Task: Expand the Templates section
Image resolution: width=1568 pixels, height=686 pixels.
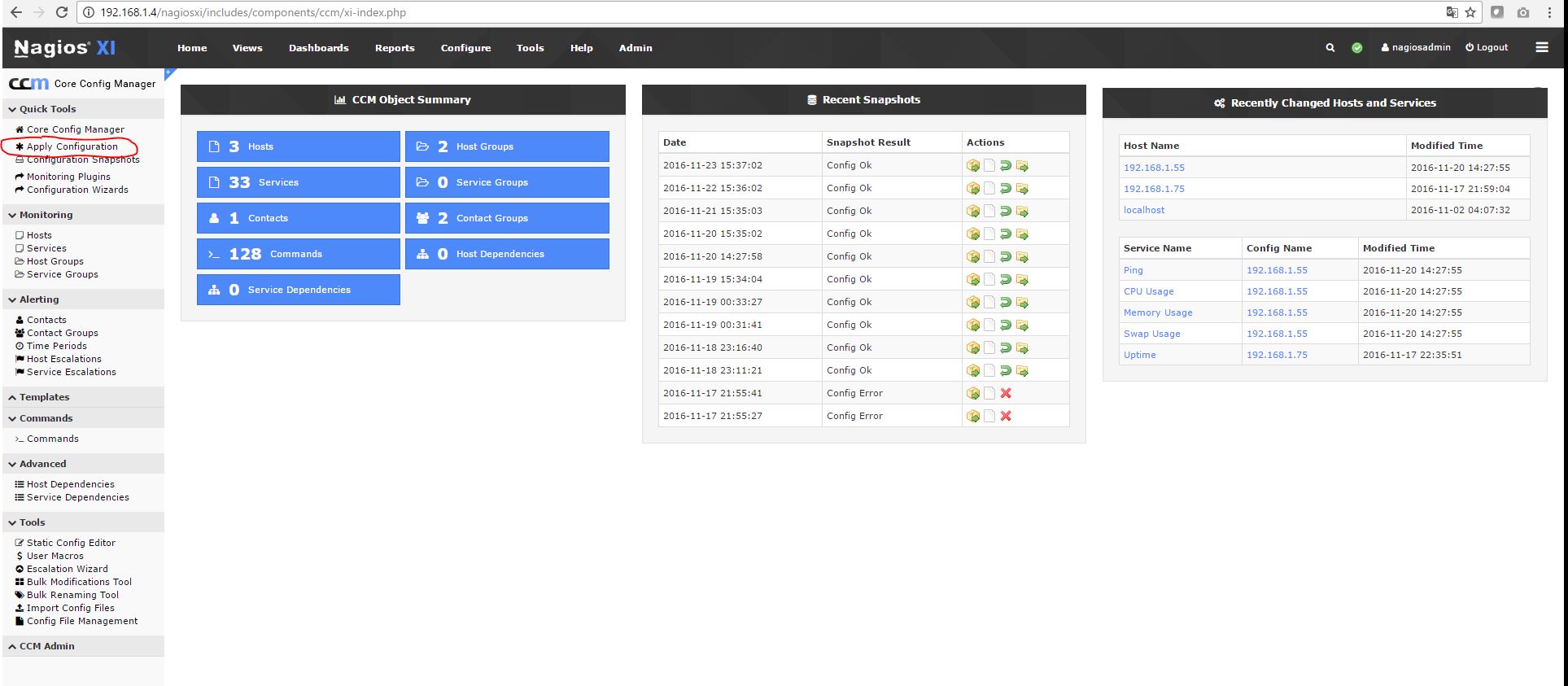Action: [x=83, y=397]
